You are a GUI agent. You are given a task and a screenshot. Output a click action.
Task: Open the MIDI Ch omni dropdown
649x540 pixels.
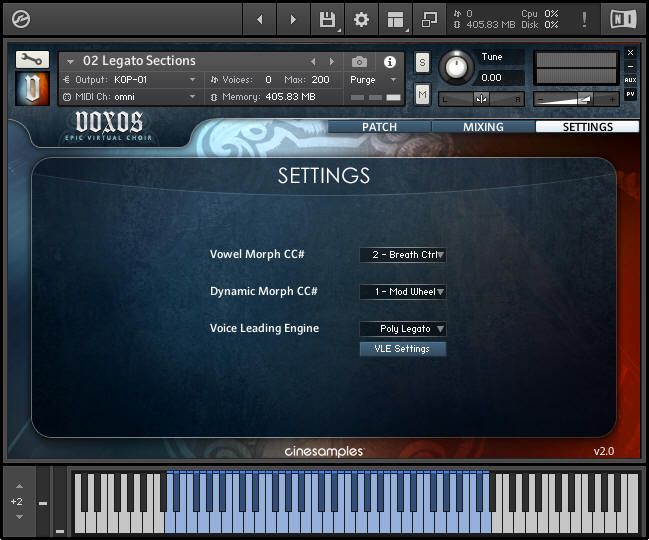(x=131, y=97)
